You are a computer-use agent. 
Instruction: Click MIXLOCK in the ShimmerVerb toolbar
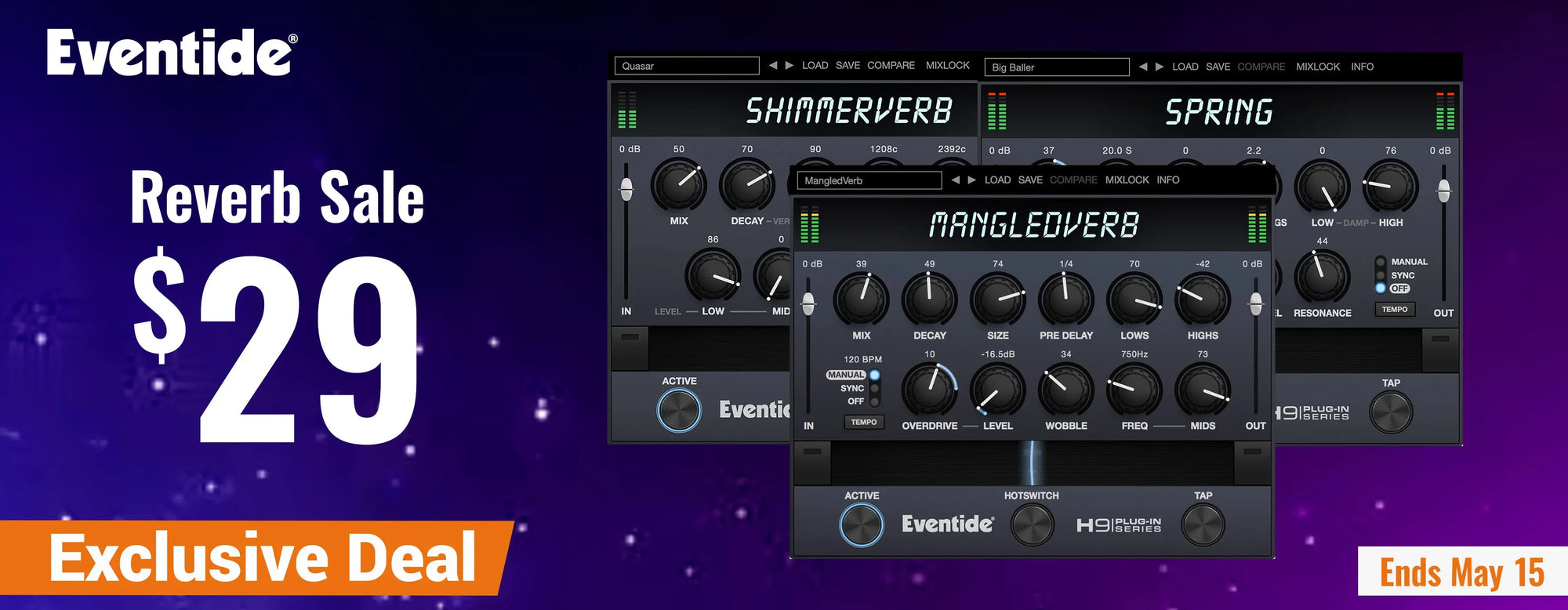tap(948, 65)
